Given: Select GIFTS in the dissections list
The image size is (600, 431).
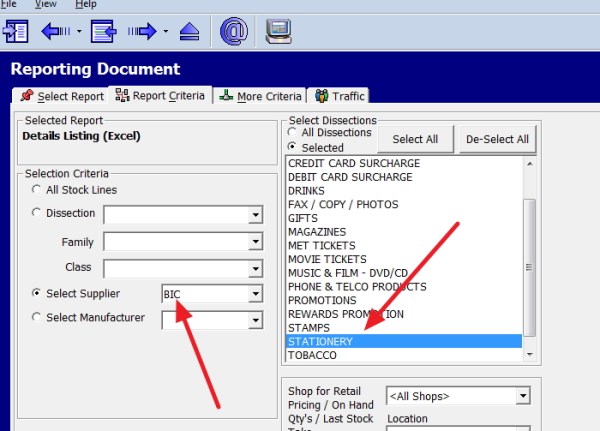Looking at the screenshot, I should tap(404, 218).
